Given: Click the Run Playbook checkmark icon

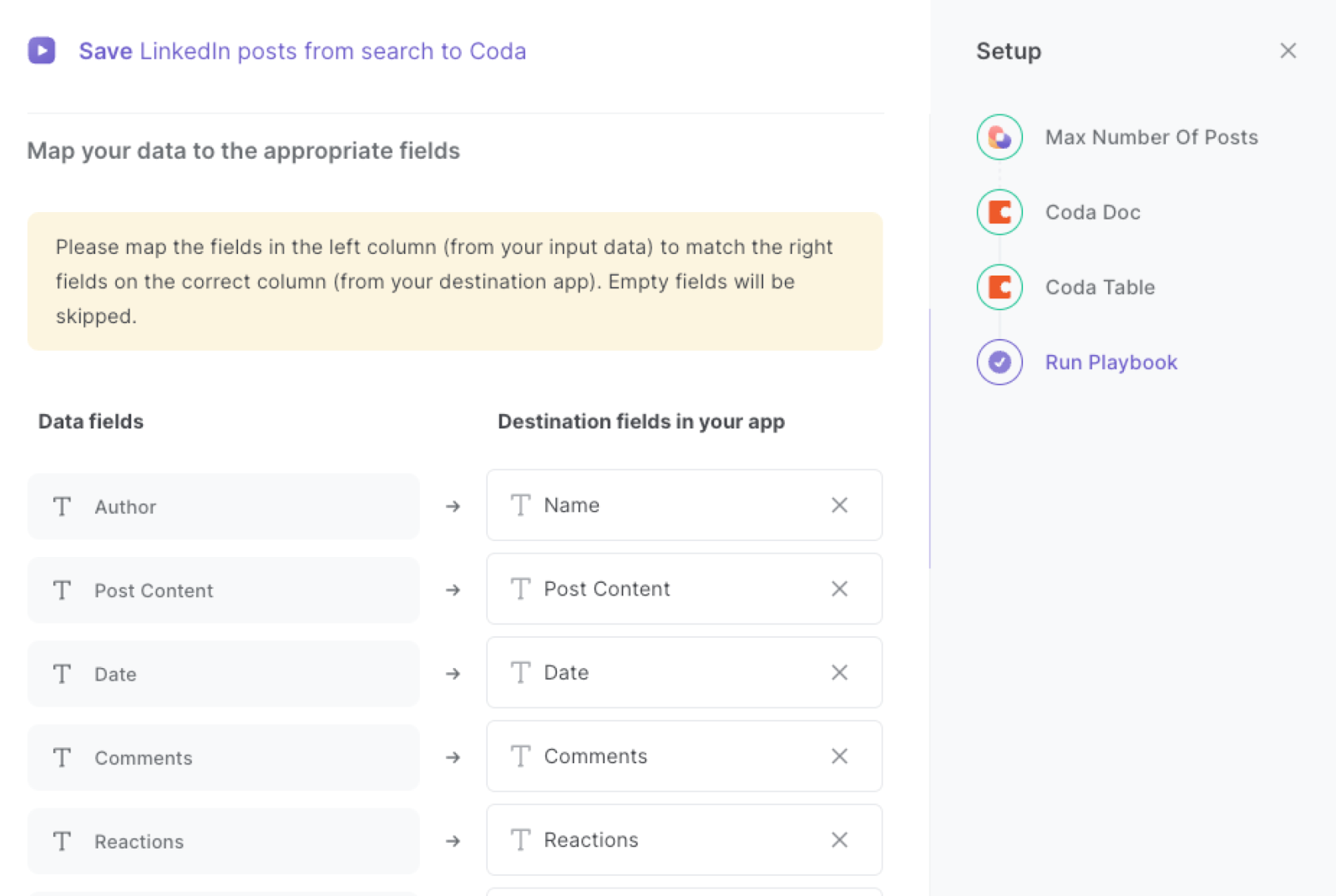Looking at the screenshot, I should [999, 362].
